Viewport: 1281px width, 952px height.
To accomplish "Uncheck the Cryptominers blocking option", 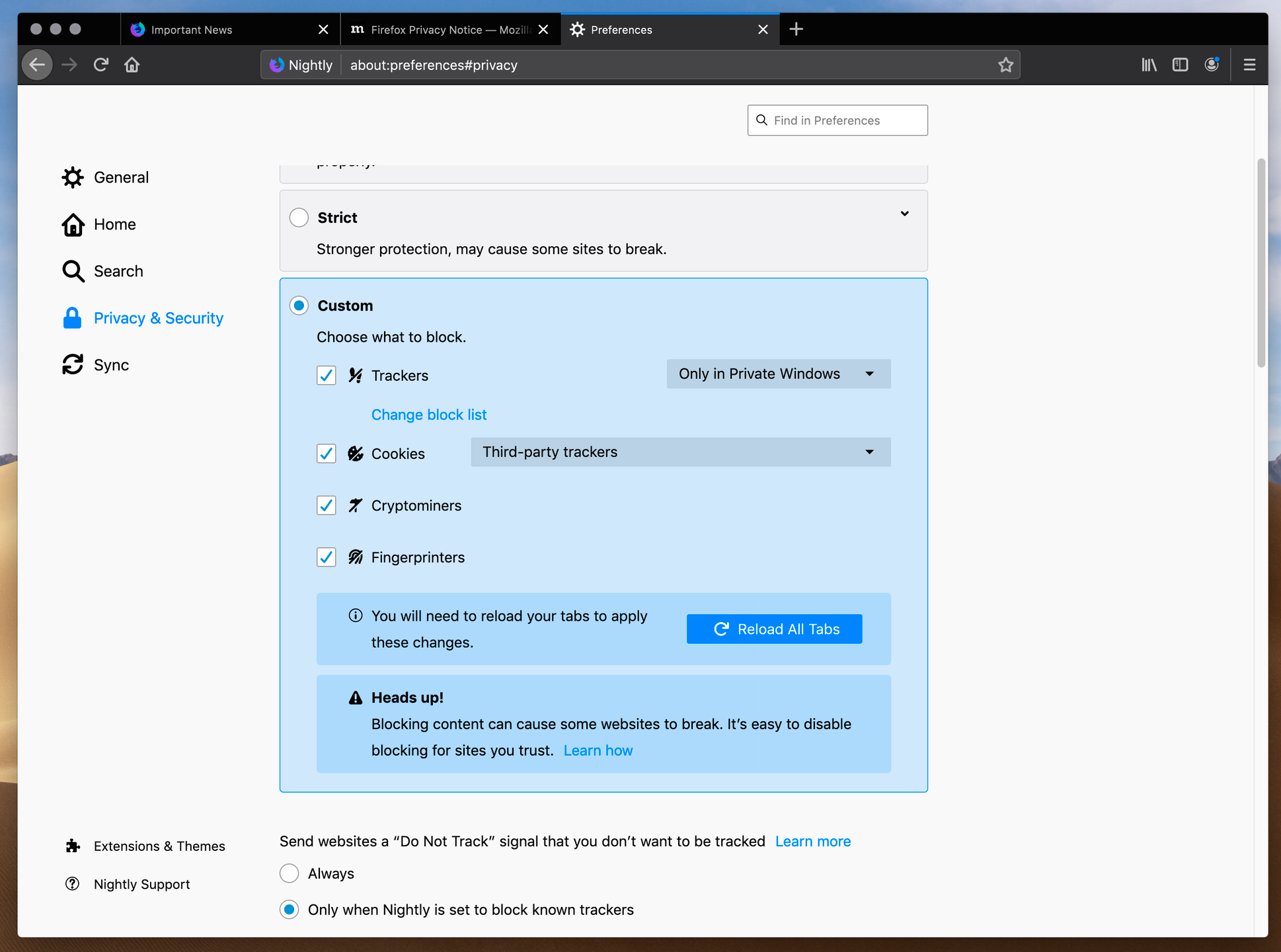I will (326, 505).
